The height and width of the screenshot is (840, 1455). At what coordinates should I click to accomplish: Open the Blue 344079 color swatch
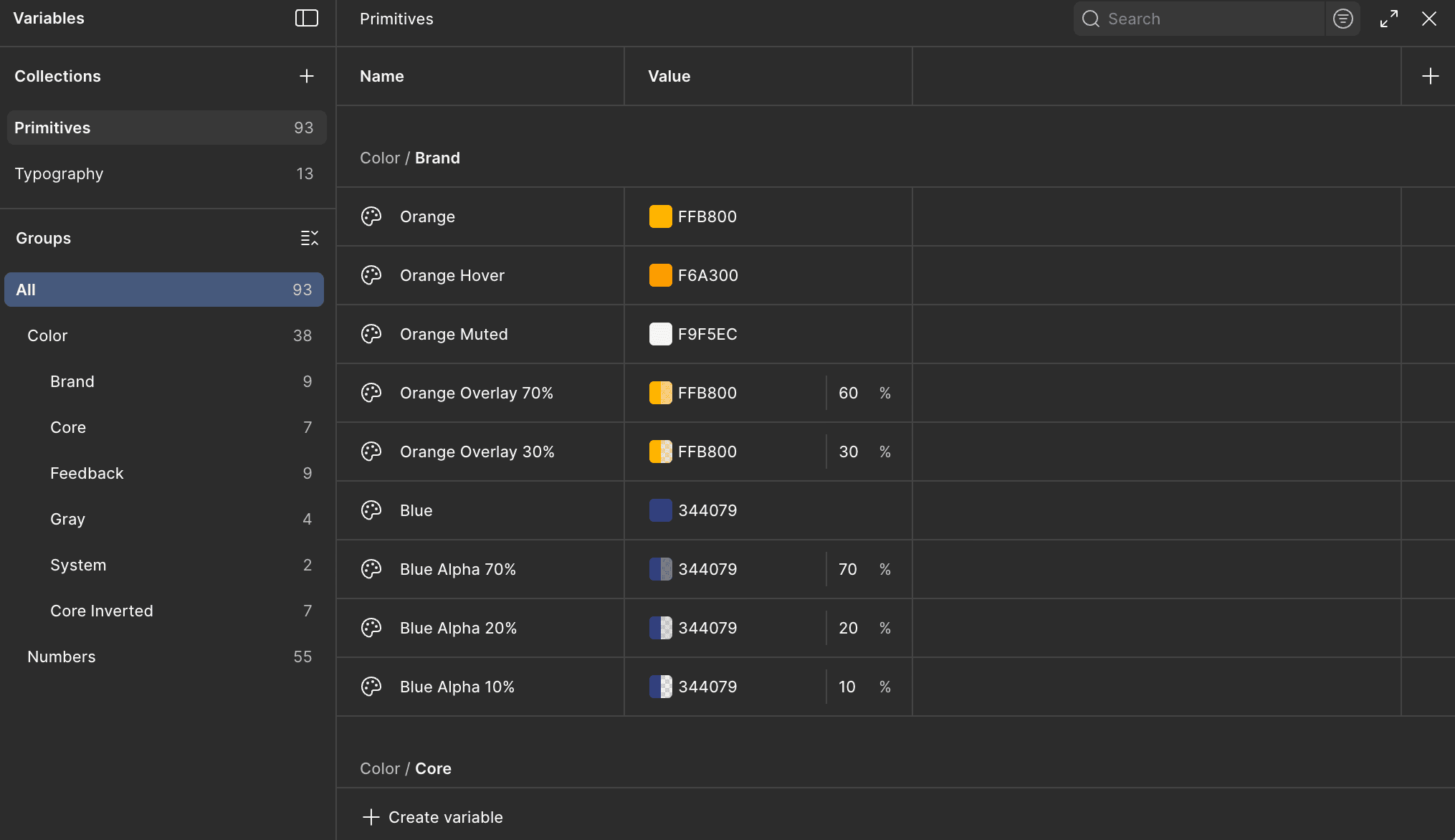point(660,510)
